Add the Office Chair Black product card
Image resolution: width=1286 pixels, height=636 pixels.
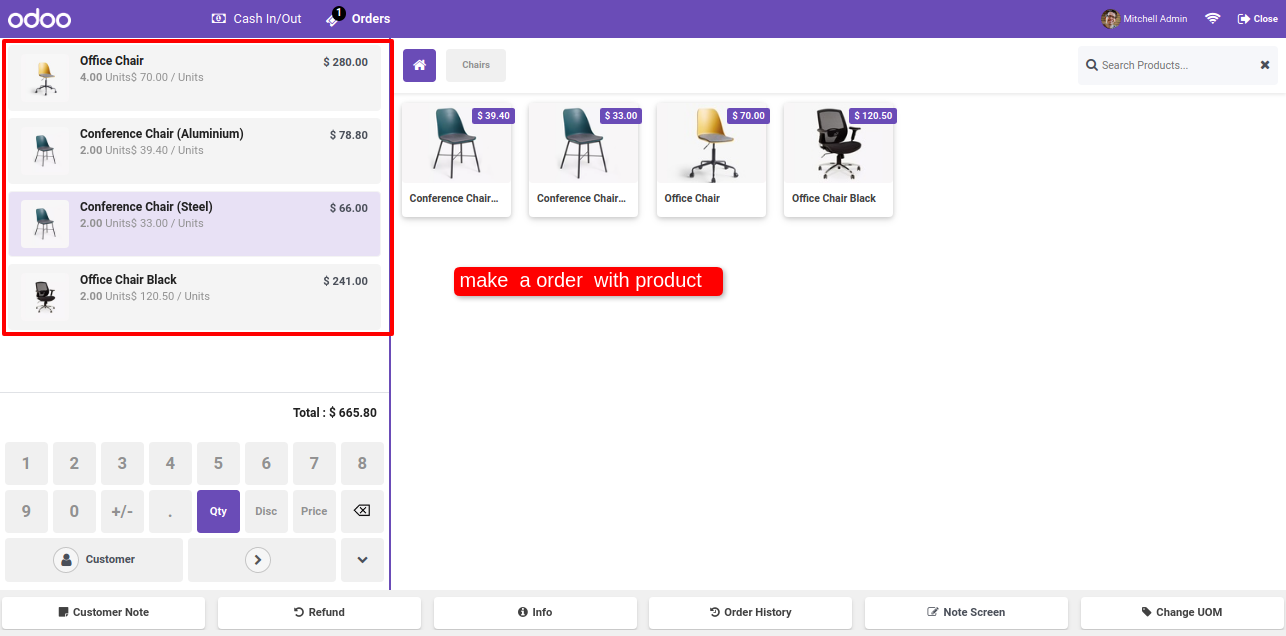pyautogui.click(x=838, y=160)
